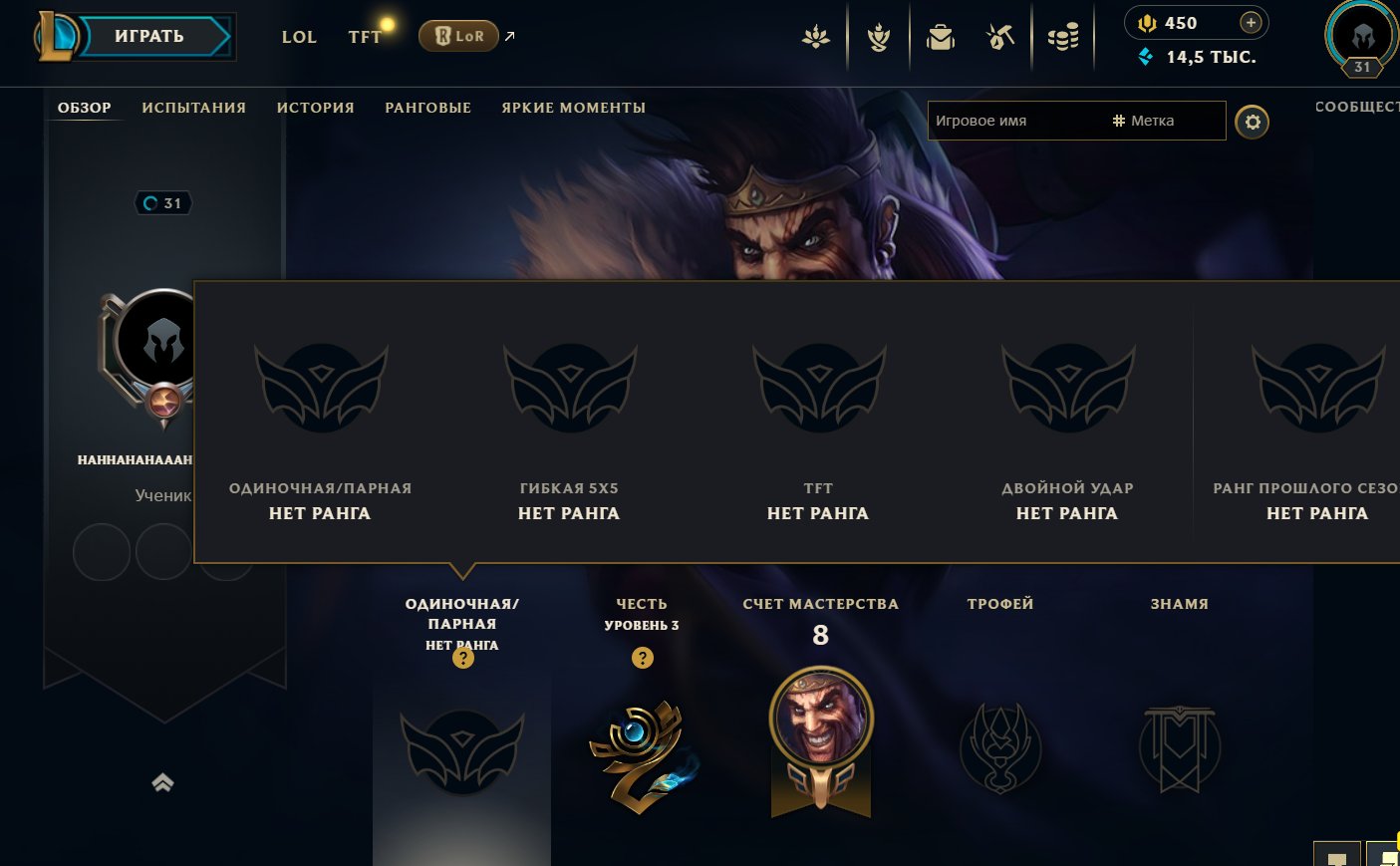Click the help mark under Solo/Duo rank
Image resolution: width=1400 pixels, height=866 pixels.
[462, 658]
